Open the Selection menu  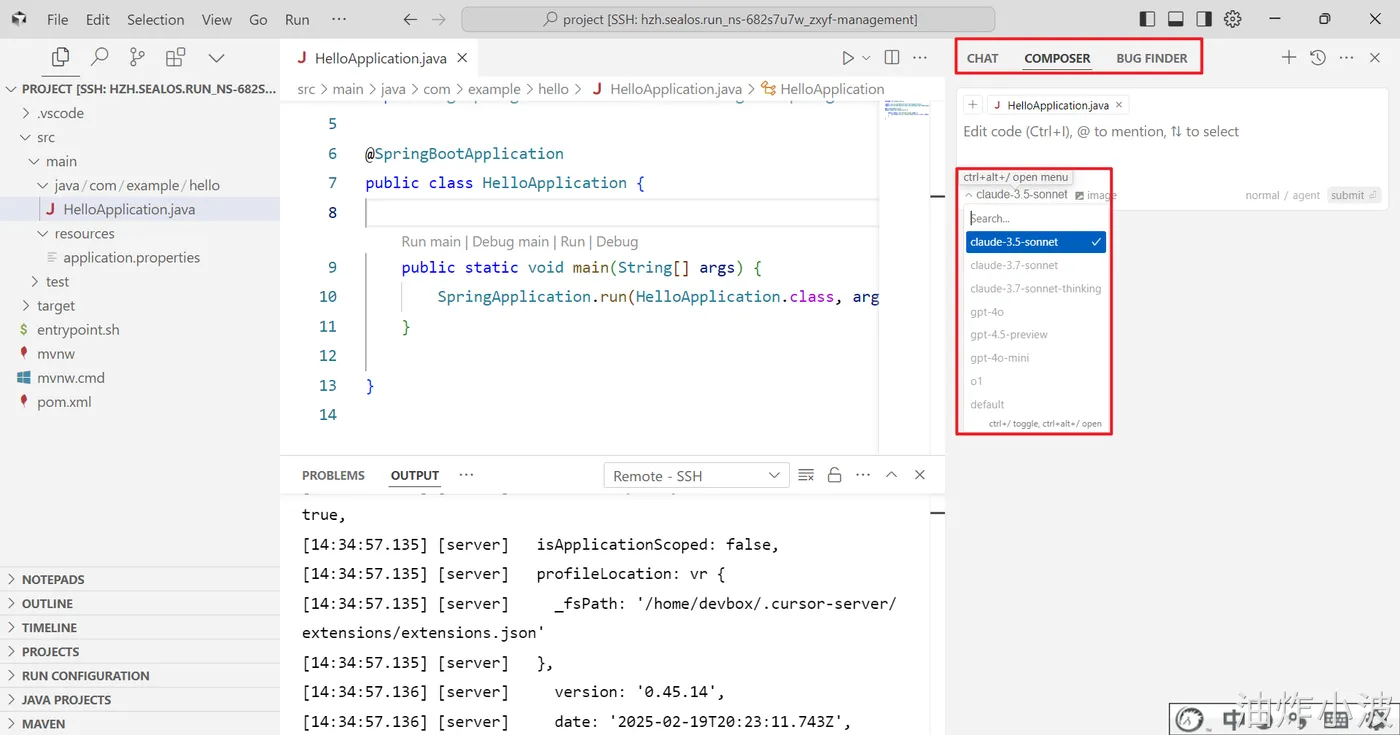156,19
